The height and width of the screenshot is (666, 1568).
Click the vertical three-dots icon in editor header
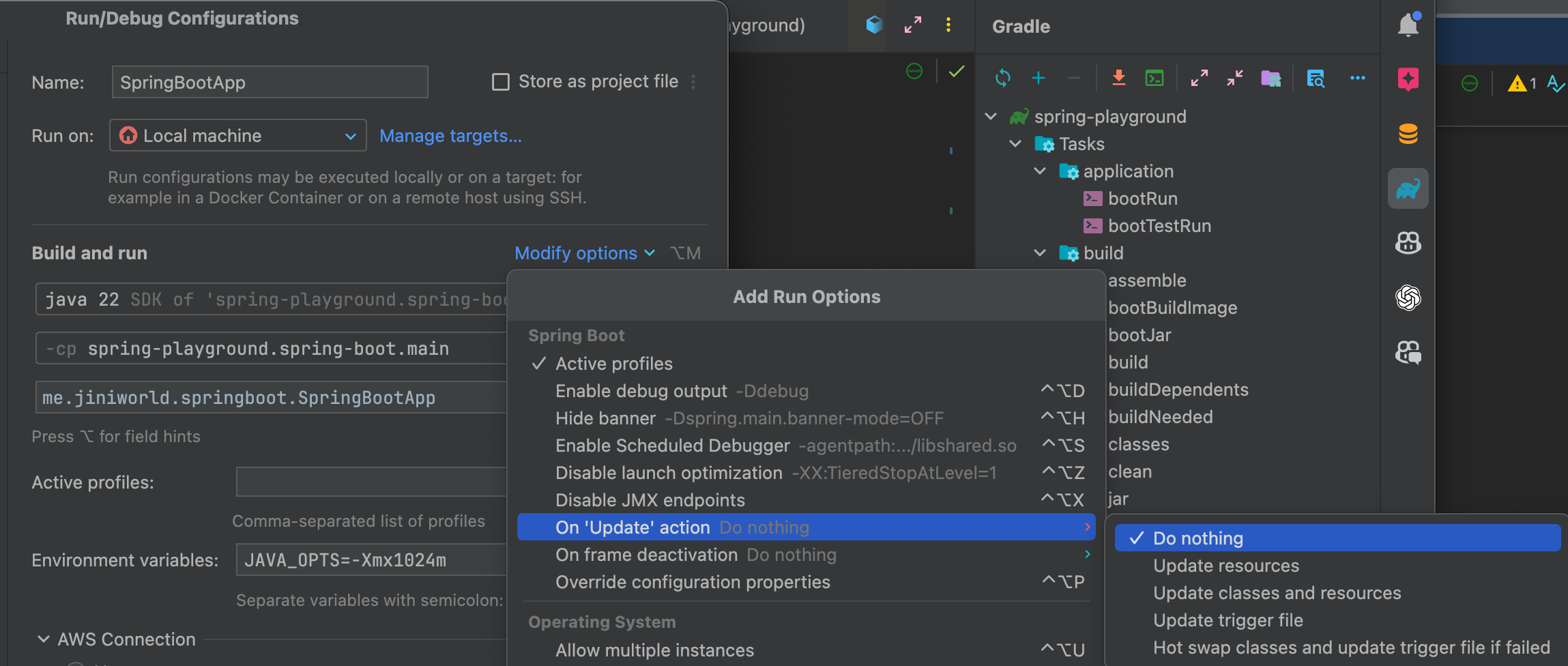[x=948, y=25]
